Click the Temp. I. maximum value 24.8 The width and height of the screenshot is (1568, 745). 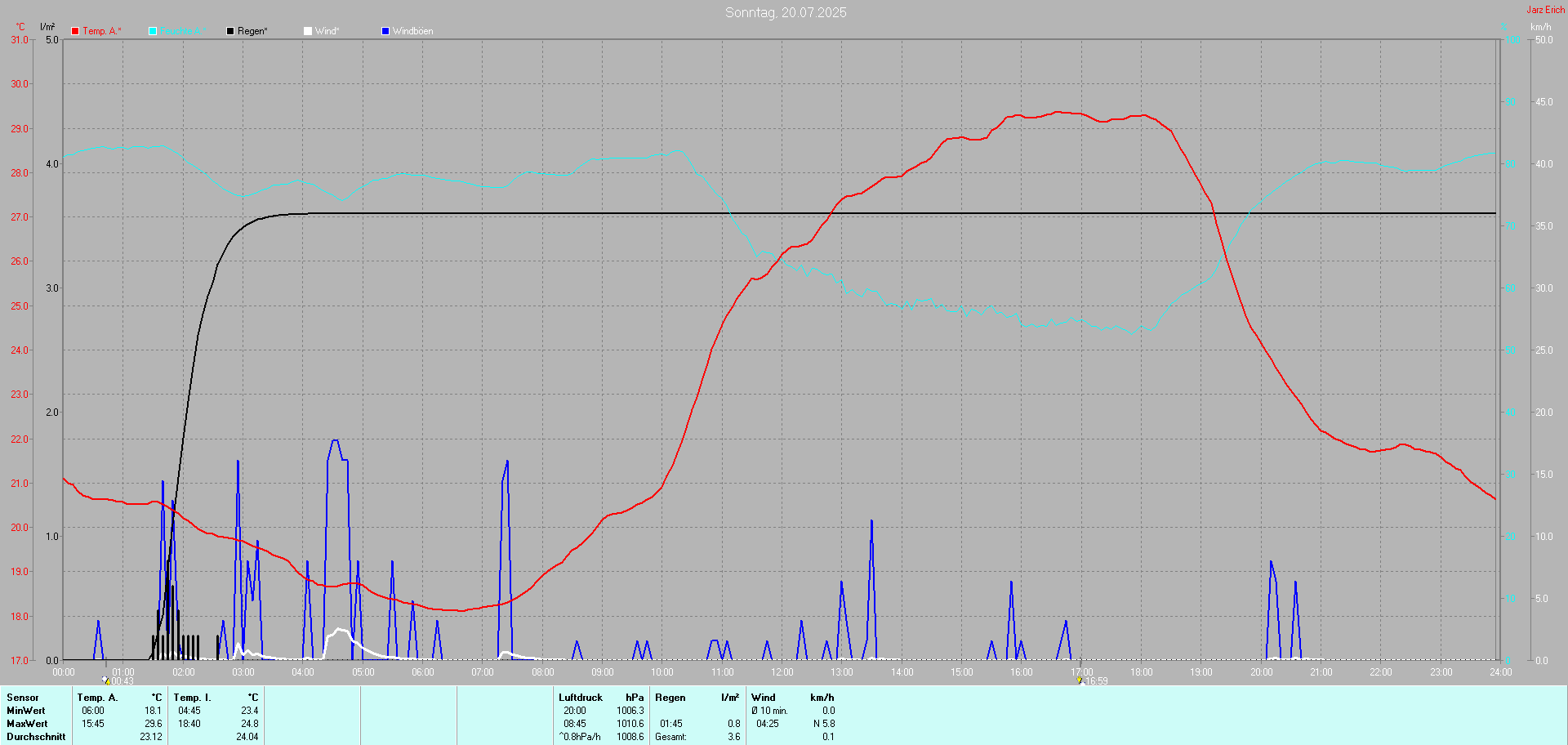click(250, 724)
